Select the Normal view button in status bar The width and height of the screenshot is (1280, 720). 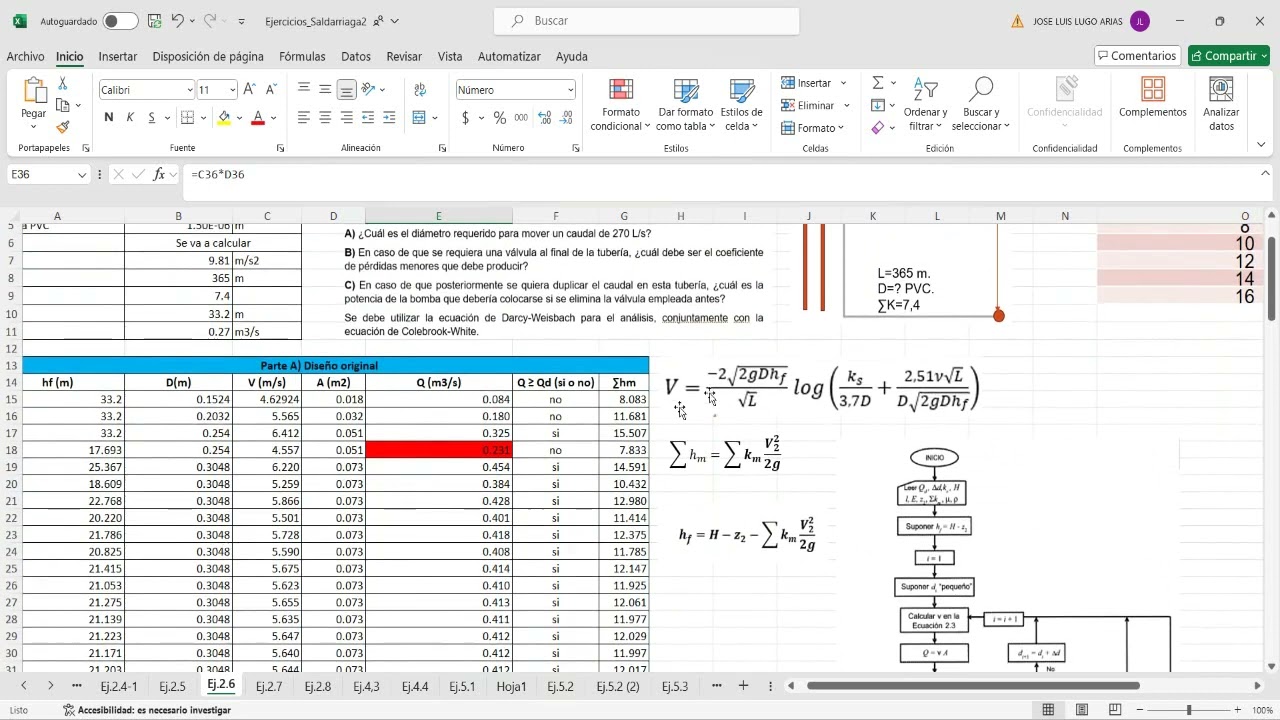pos(1048,710)
